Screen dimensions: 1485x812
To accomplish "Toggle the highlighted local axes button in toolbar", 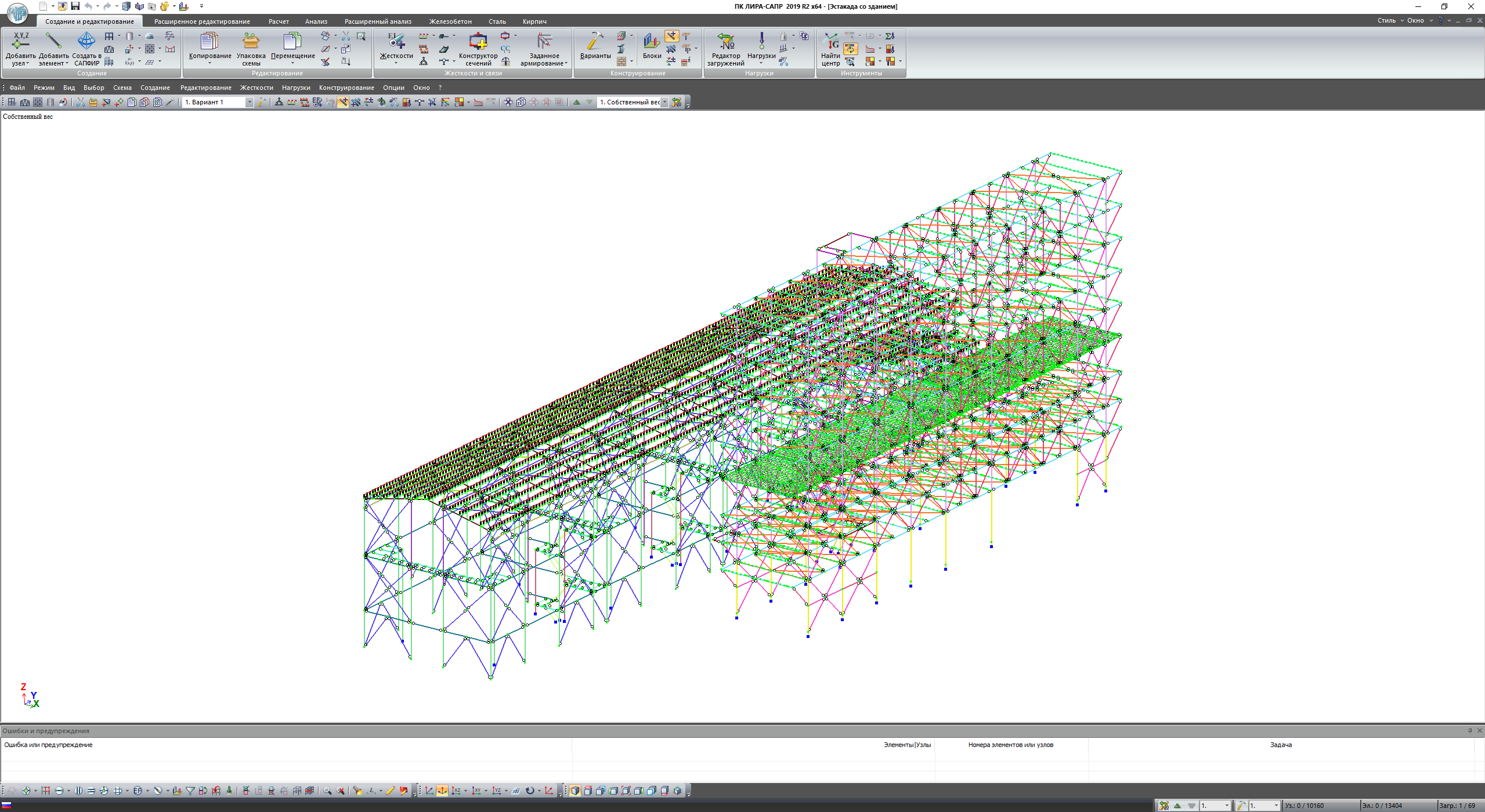I will point(344,102).
